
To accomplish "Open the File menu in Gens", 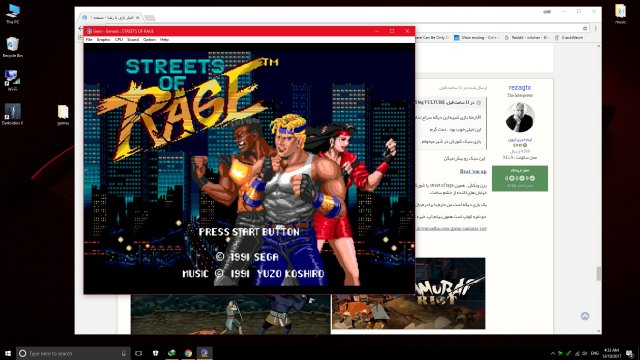I will tap(89, 40).
